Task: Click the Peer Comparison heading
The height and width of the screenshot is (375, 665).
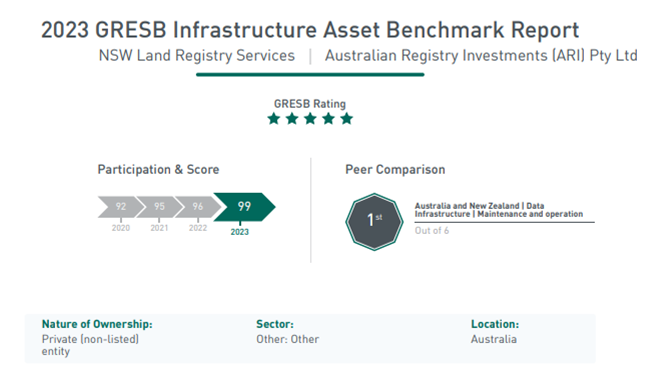Action: 395,170
